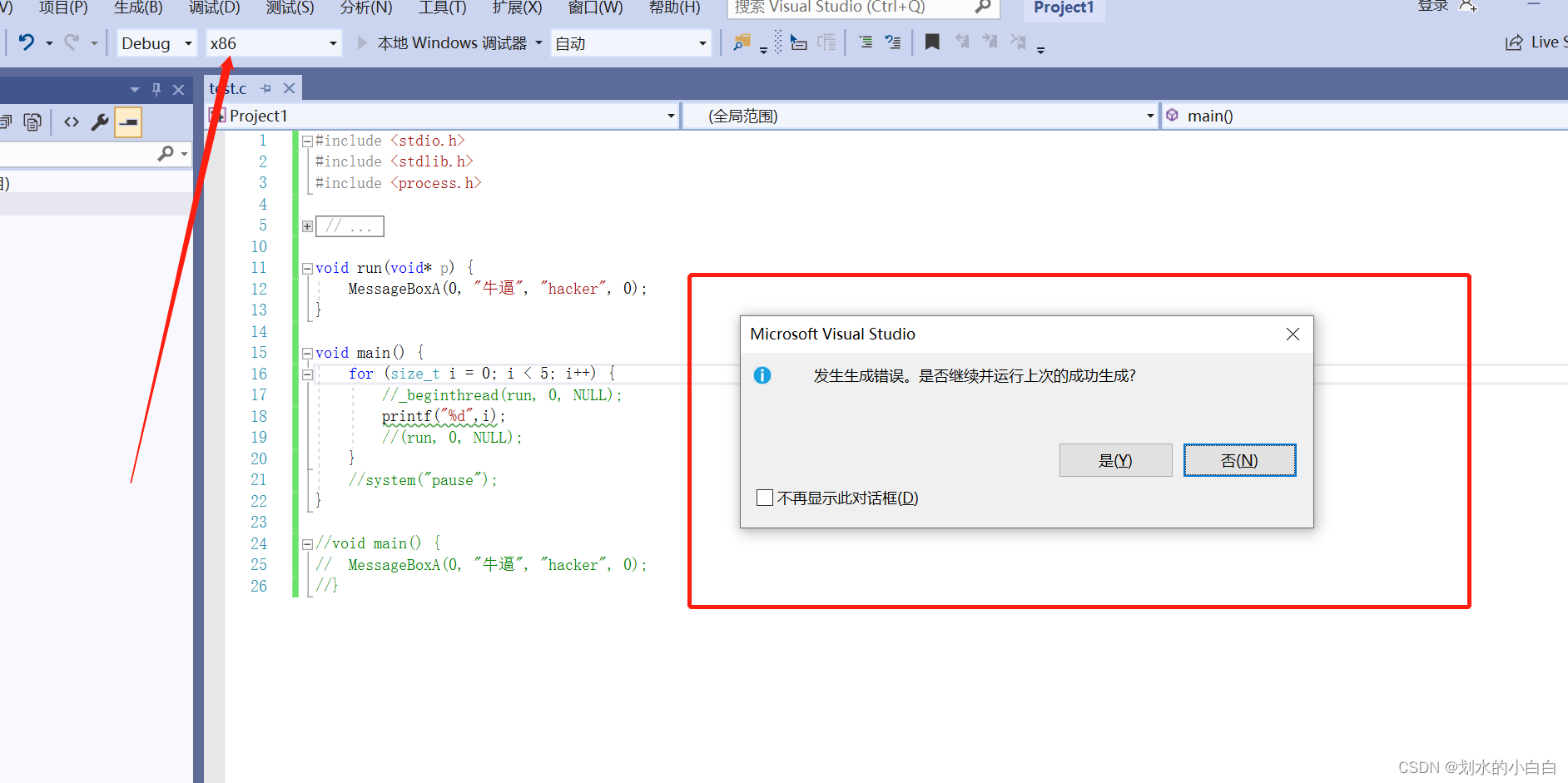Image resolution: width=1568 pixels, height=783 pixels.
Task: Click the 否(N) button
Action: coord(1239,460)
